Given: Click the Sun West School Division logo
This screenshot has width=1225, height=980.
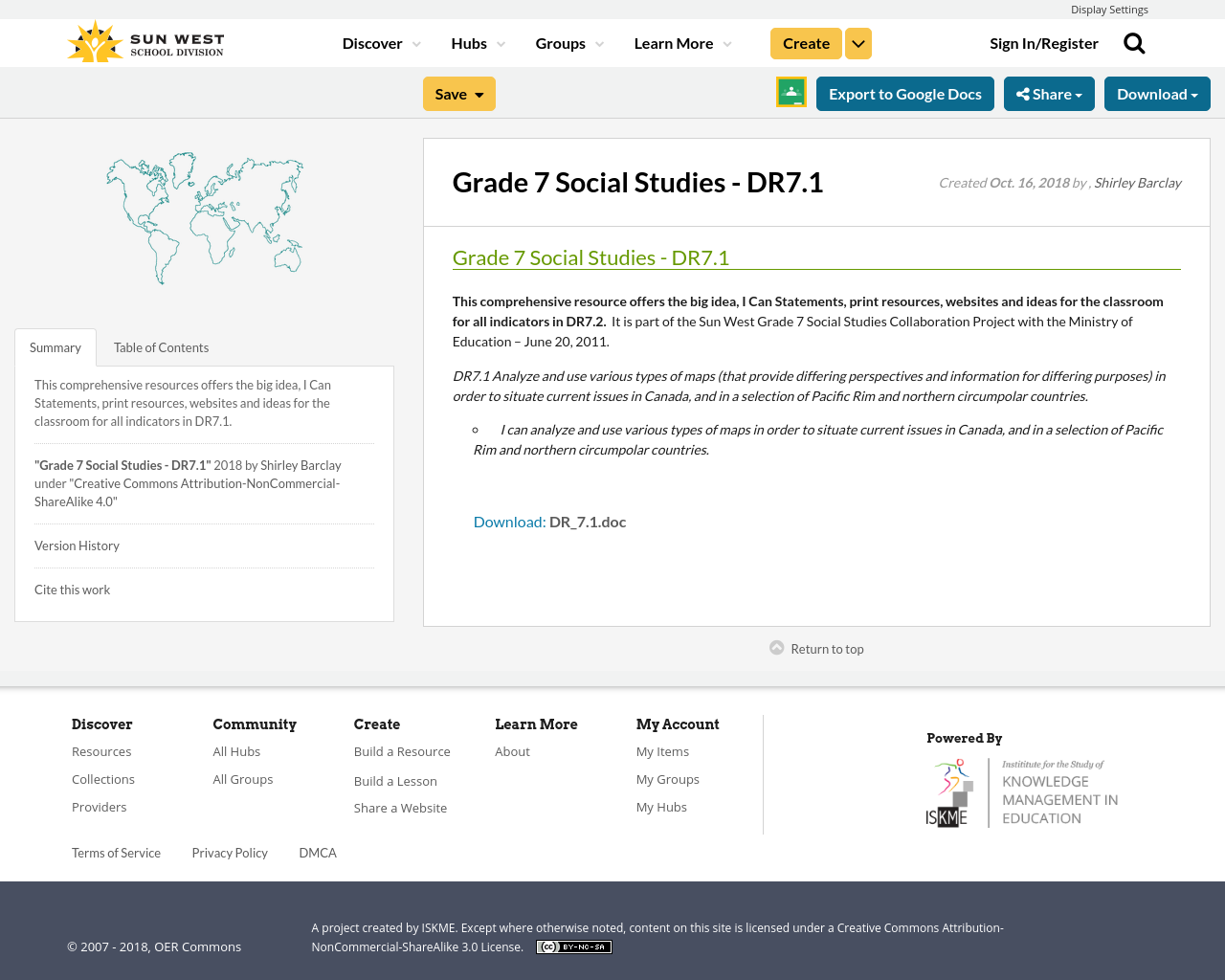Looking at the screenshot, I should (x=144, y=39).
